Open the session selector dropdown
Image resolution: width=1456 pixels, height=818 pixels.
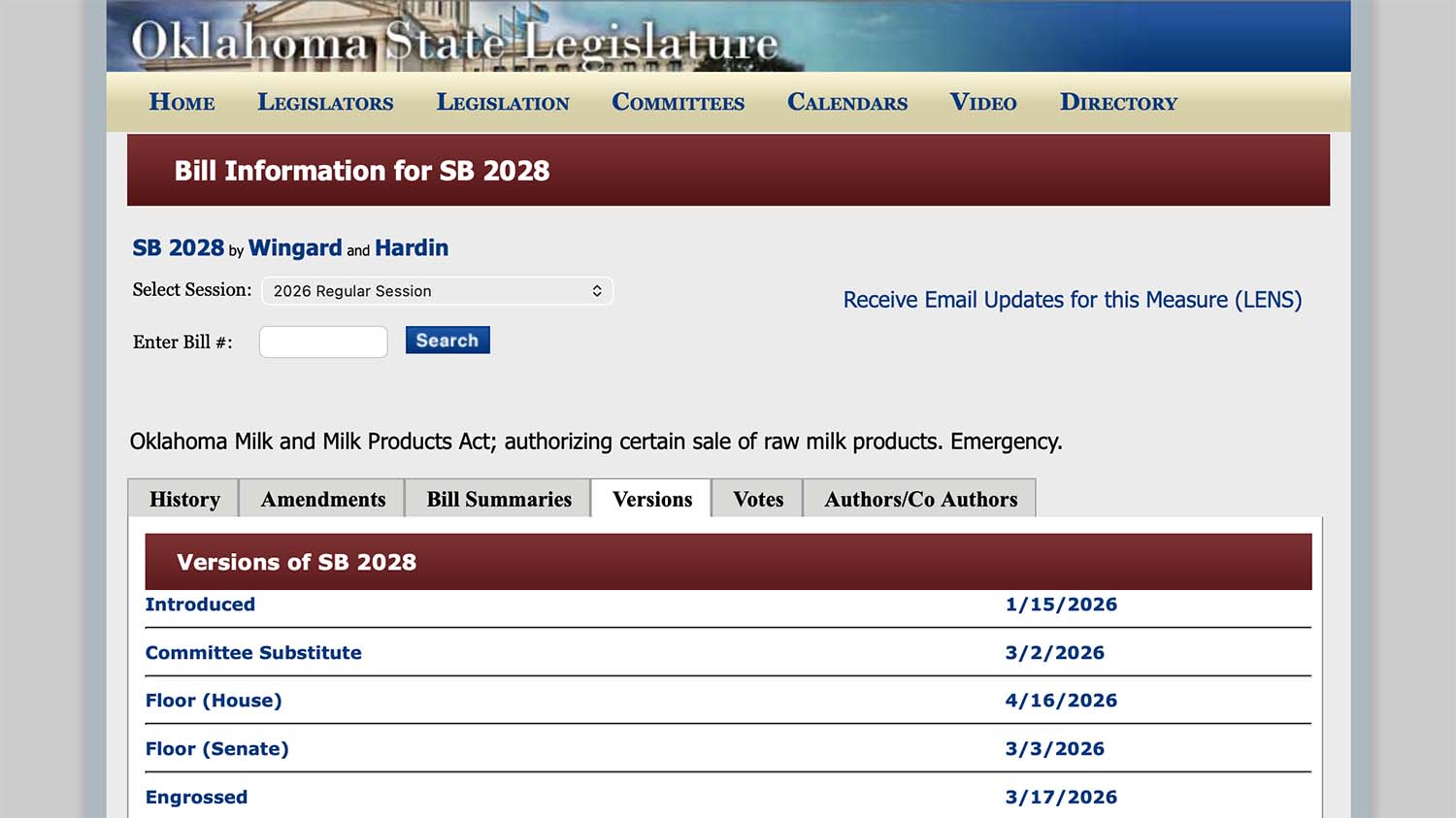coord(437,290)
